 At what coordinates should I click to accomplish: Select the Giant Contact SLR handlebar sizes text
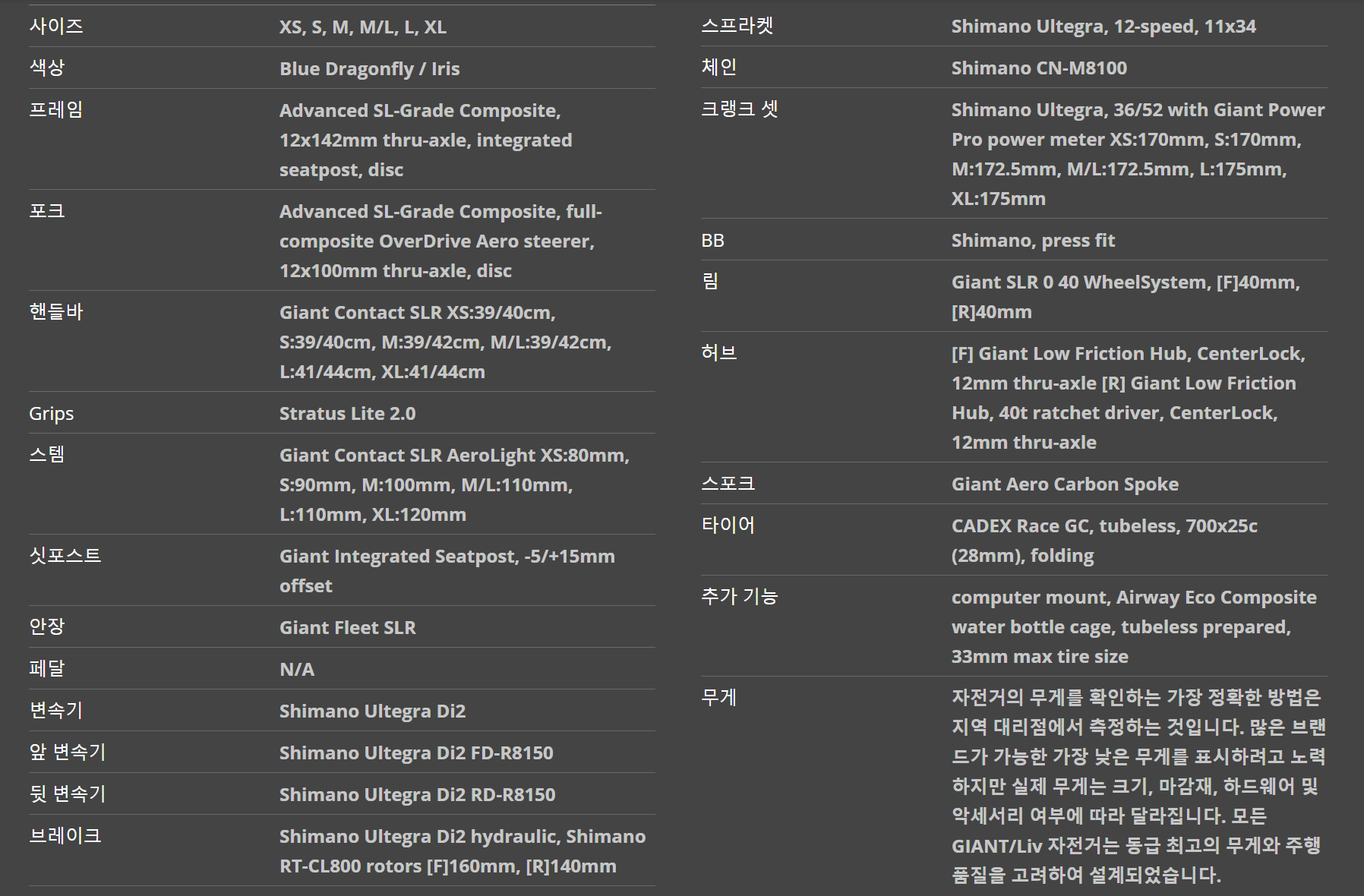pyautogui.click(x=446, y=342)
